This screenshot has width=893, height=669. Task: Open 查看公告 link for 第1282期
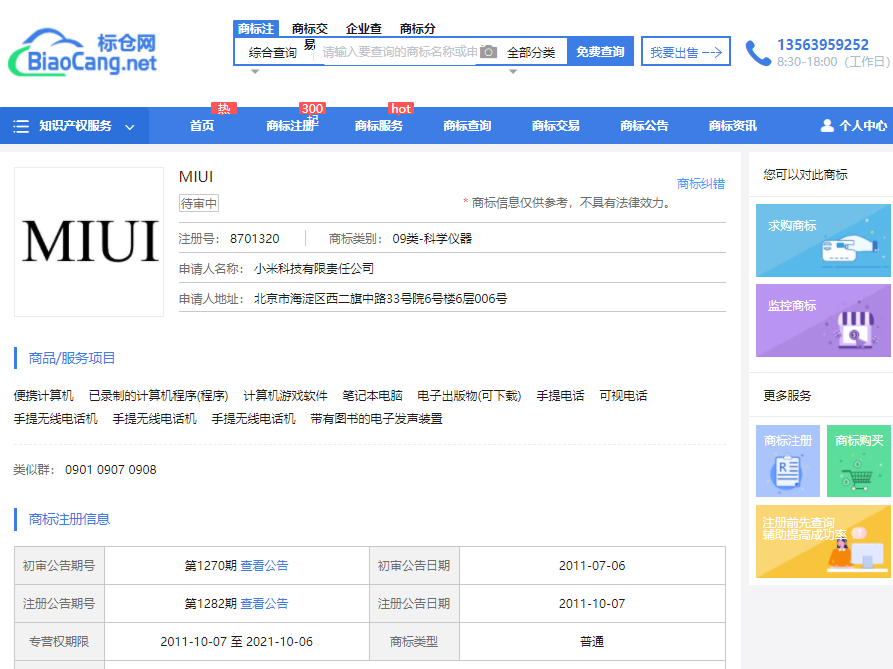click(x=264, y=604)
